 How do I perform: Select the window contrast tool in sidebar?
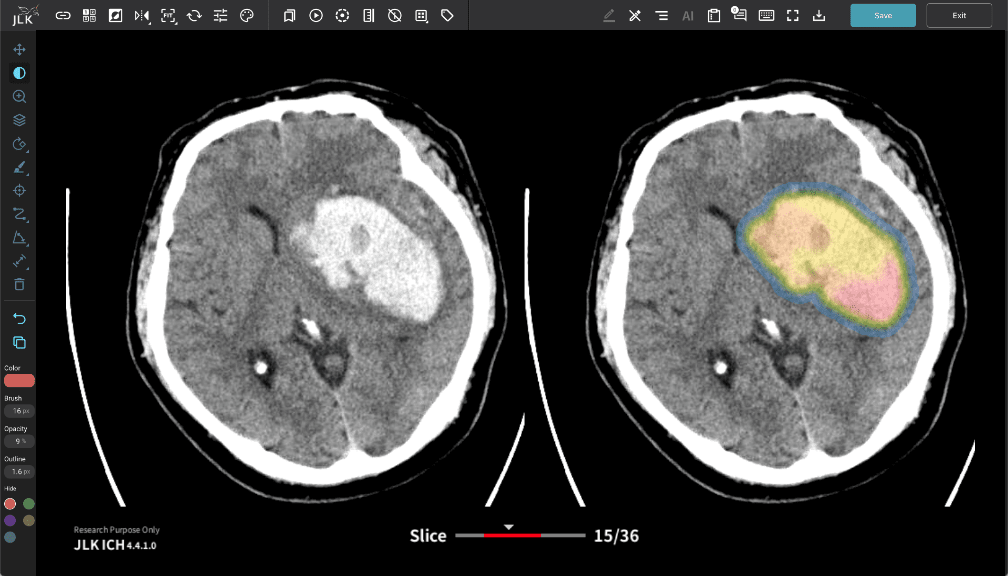[x=19, y=73]
